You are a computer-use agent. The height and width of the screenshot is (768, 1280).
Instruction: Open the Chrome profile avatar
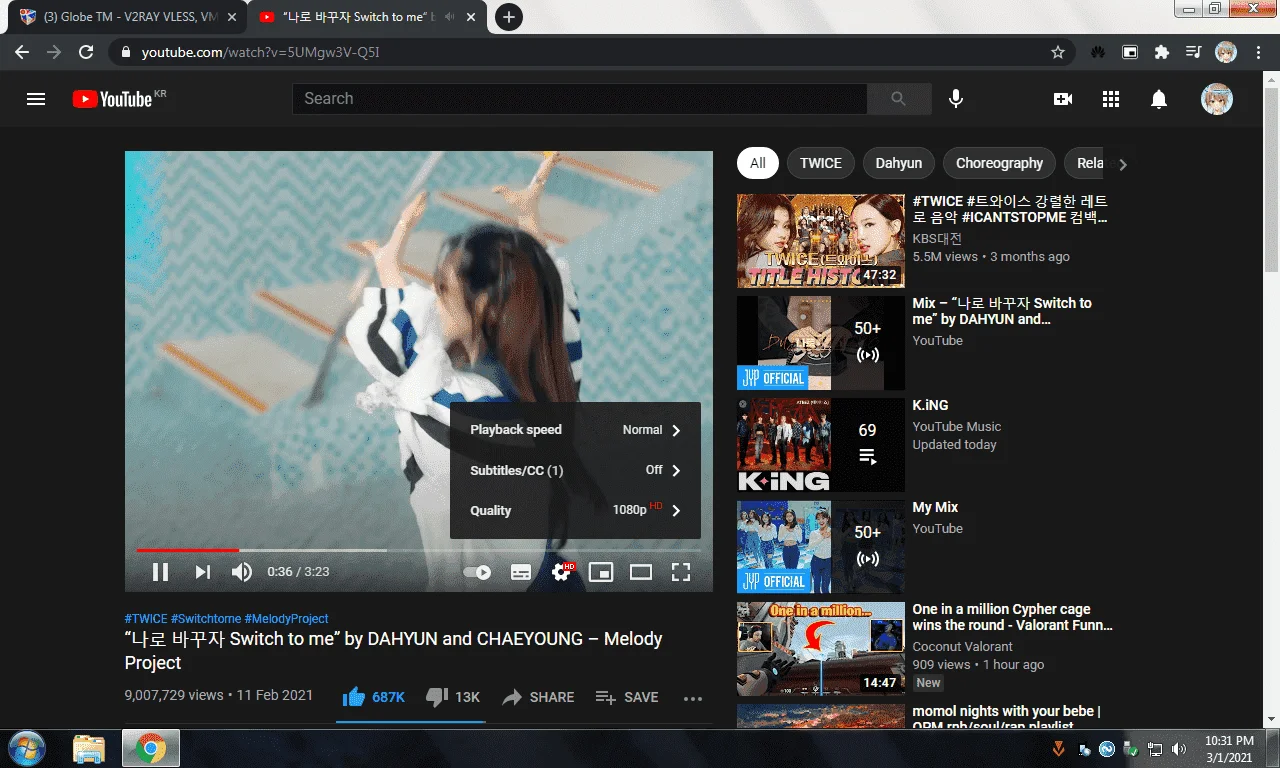[1226, 52]
